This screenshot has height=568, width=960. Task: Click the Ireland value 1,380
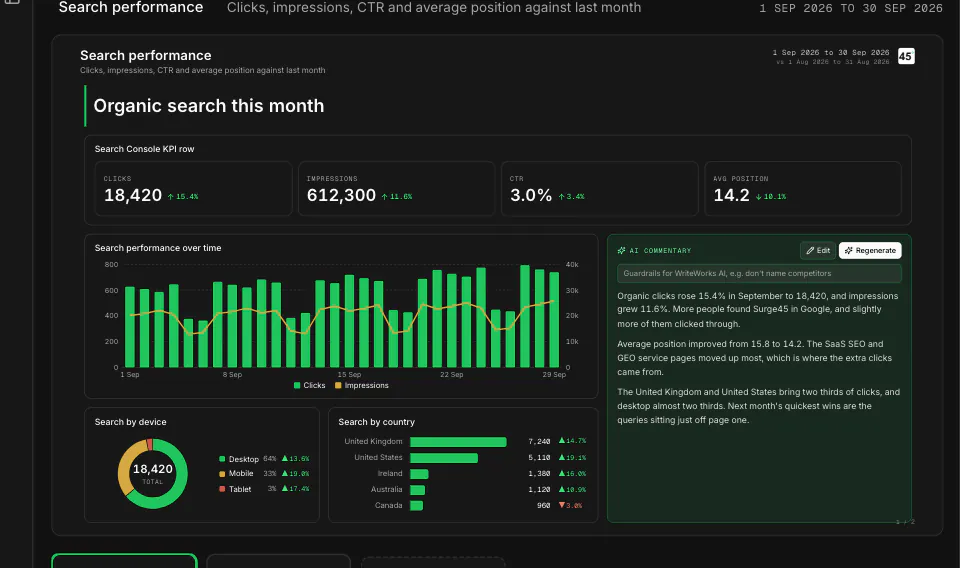pos(539,474)
